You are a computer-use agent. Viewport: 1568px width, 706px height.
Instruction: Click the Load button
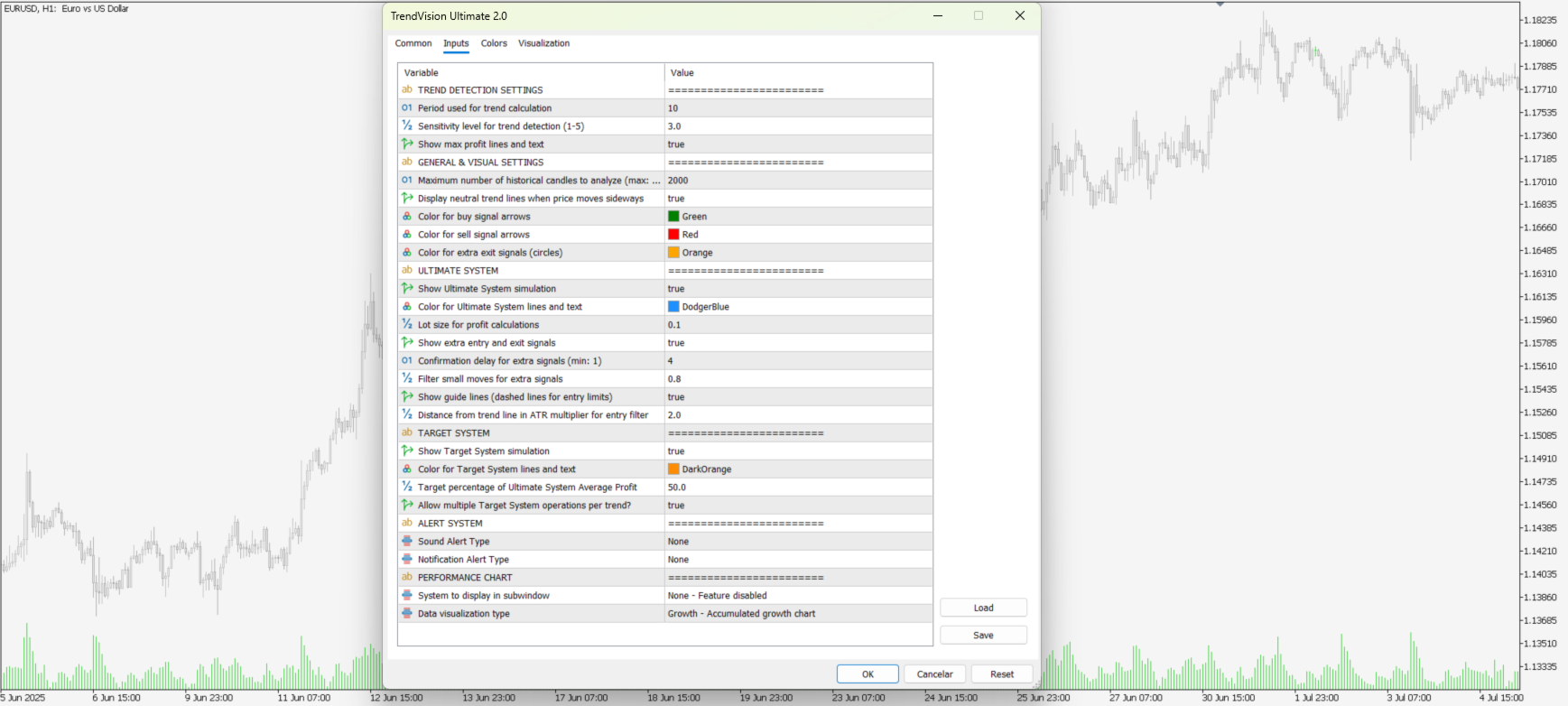(983, 608)
